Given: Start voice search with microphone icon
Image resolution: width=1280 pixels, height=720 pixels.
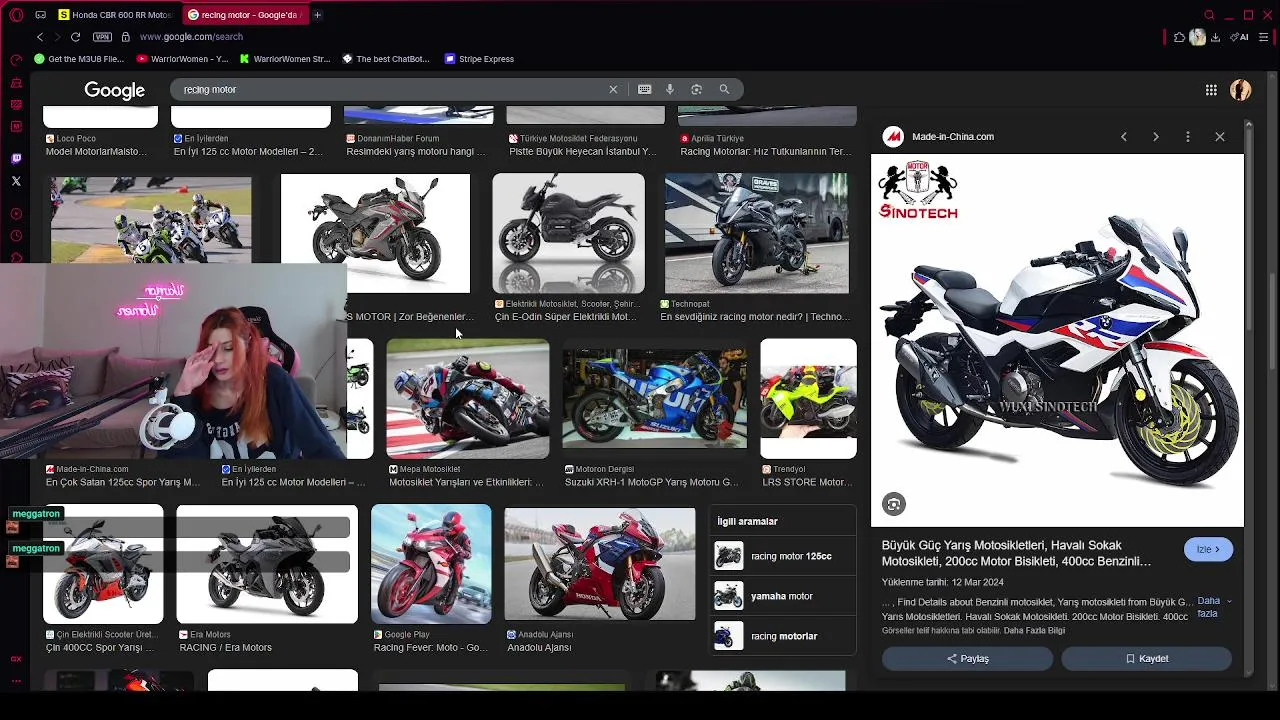Looking at the screenshot, I should 670,89.
